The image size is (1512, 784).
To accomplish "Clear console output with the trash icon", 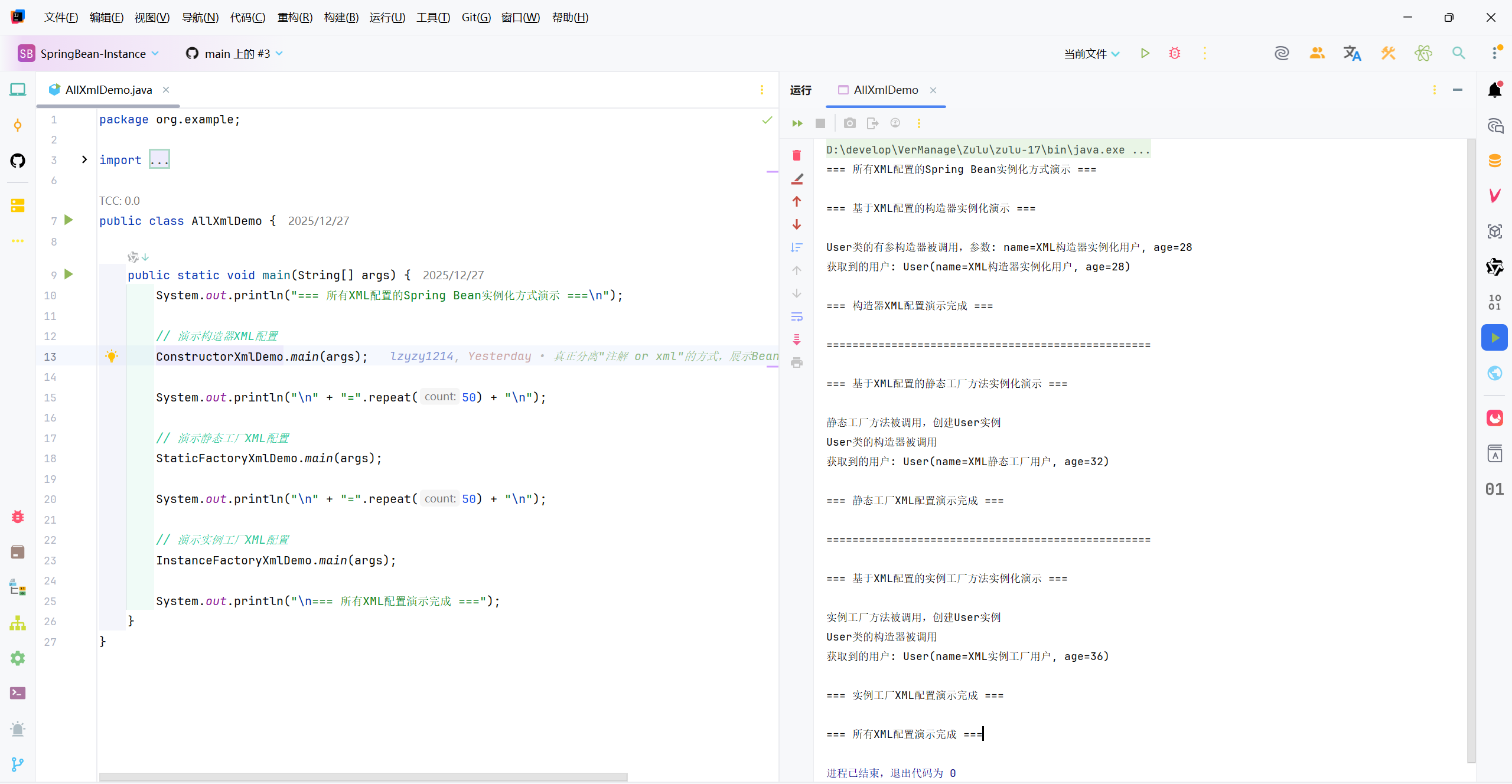I will 797,155.
